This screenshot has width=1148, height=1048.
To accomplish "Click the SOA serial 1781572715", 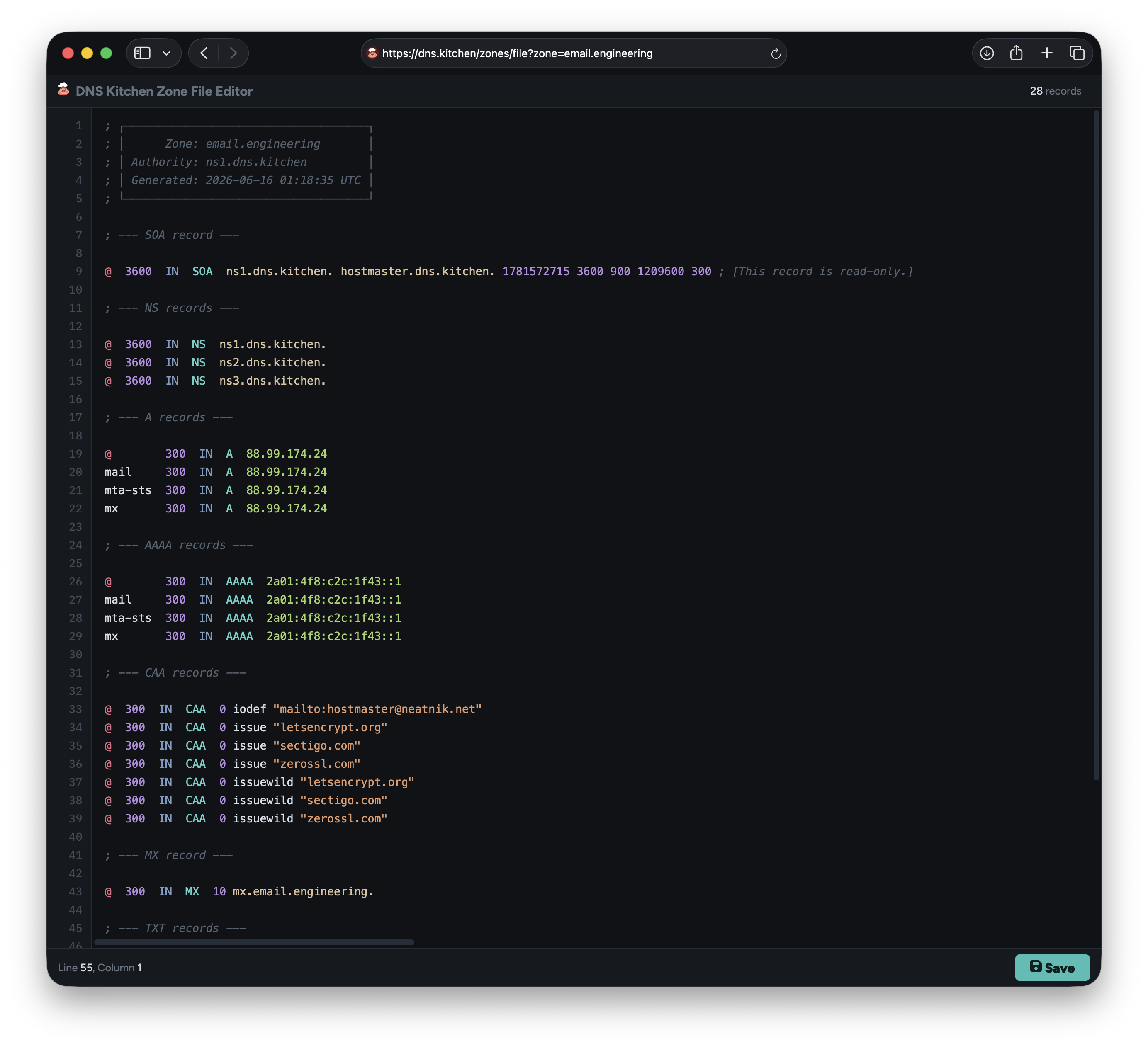I will point(536,272).
